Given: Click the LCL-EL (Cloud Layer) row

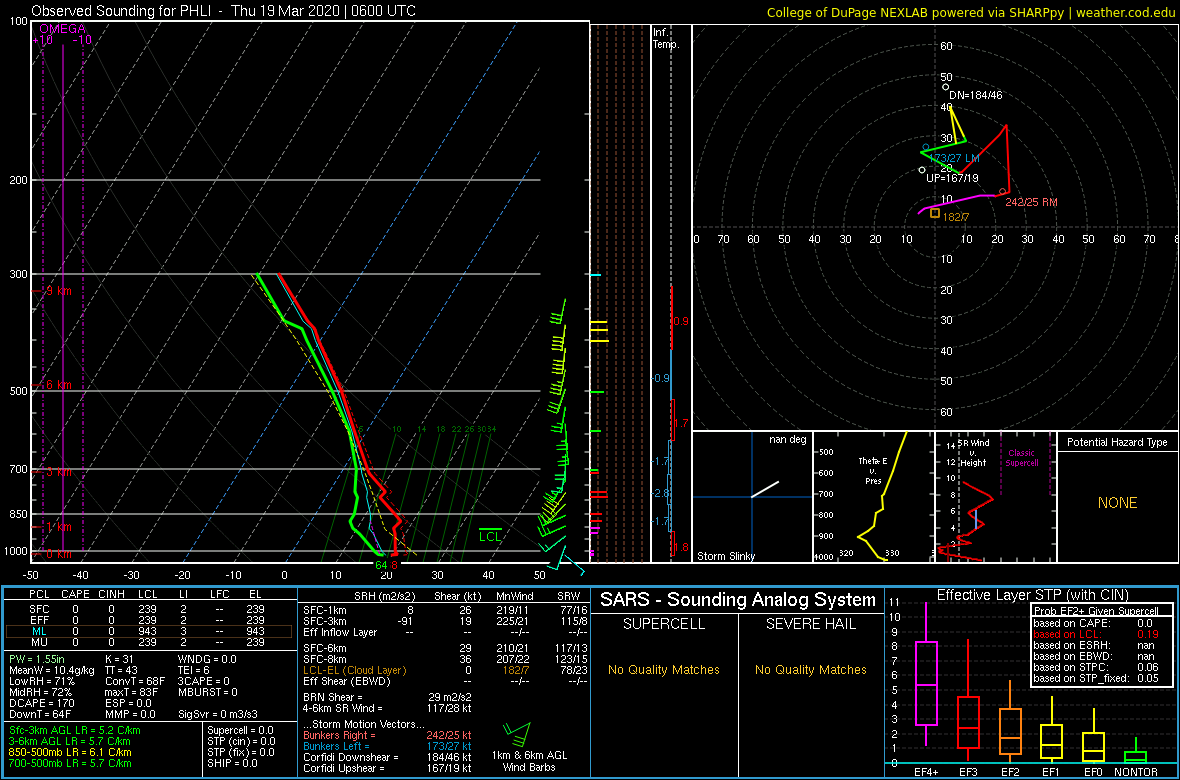Looking at the screenshot, I should point(446,669).
